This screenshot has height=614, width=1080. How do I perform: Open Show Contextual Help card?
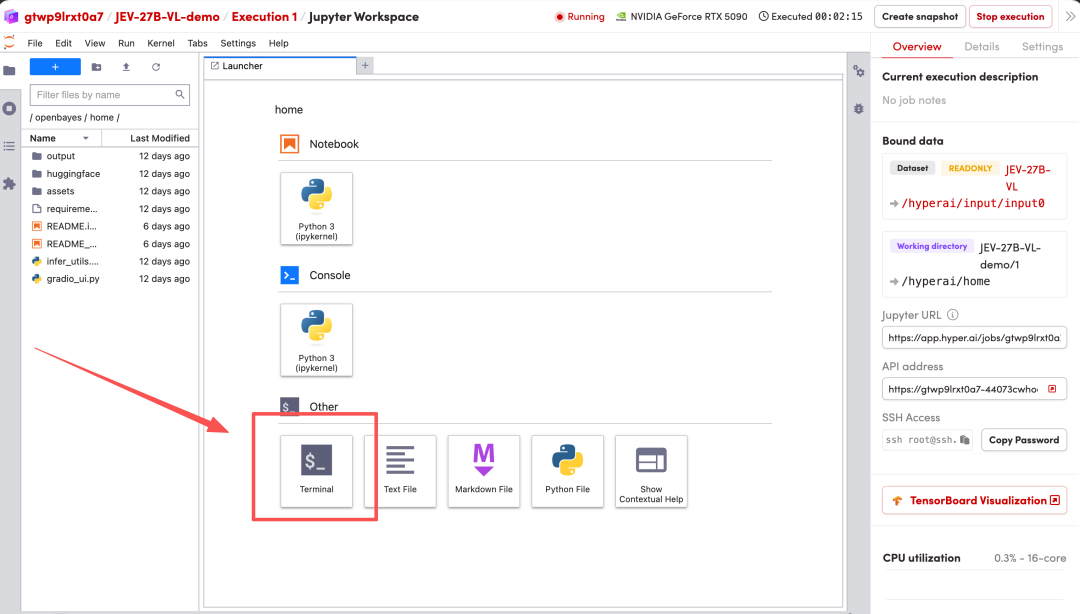[651, 471]
